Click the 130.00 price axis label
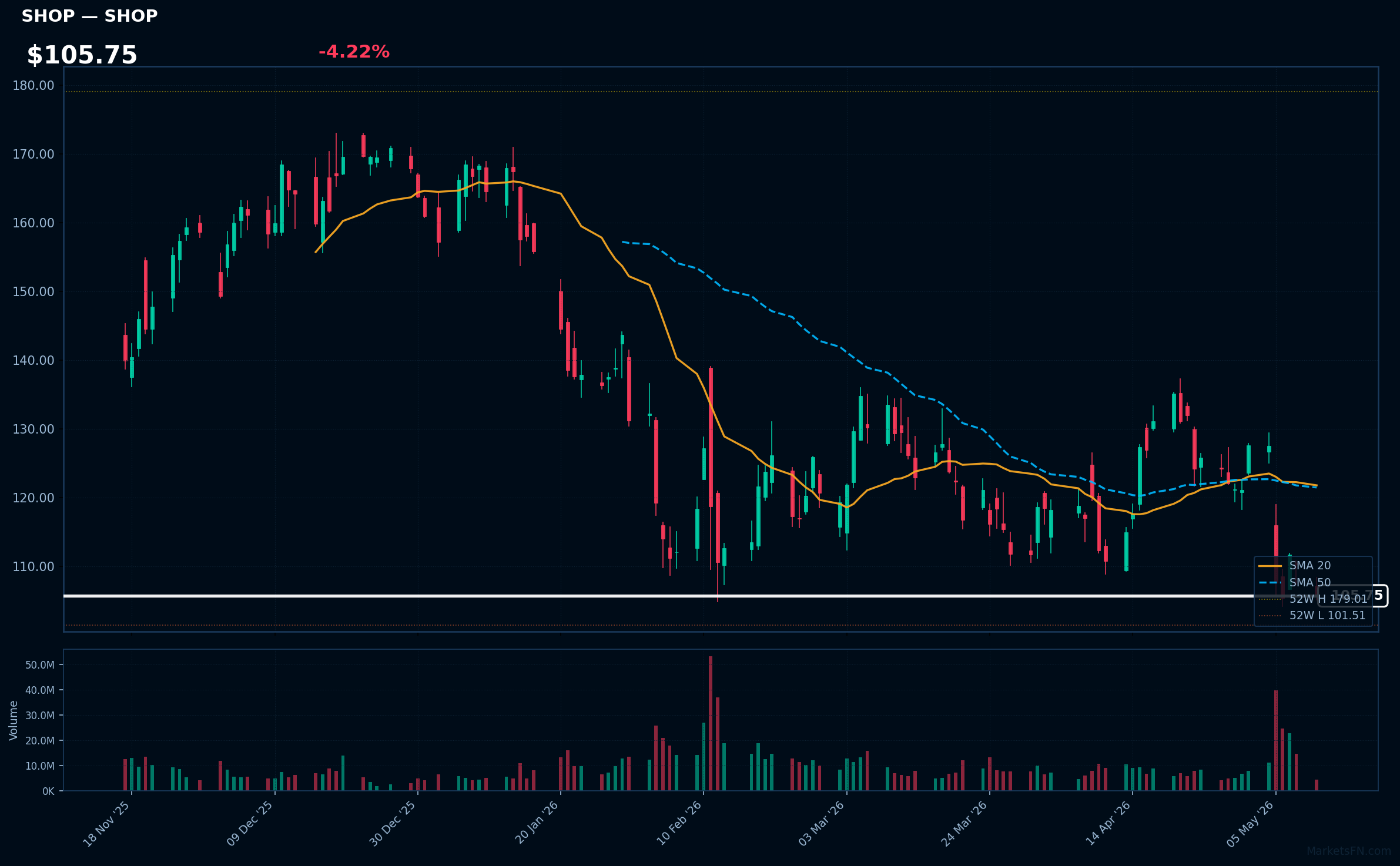The width and height of the screenshot is (1400, 866). 34,429
